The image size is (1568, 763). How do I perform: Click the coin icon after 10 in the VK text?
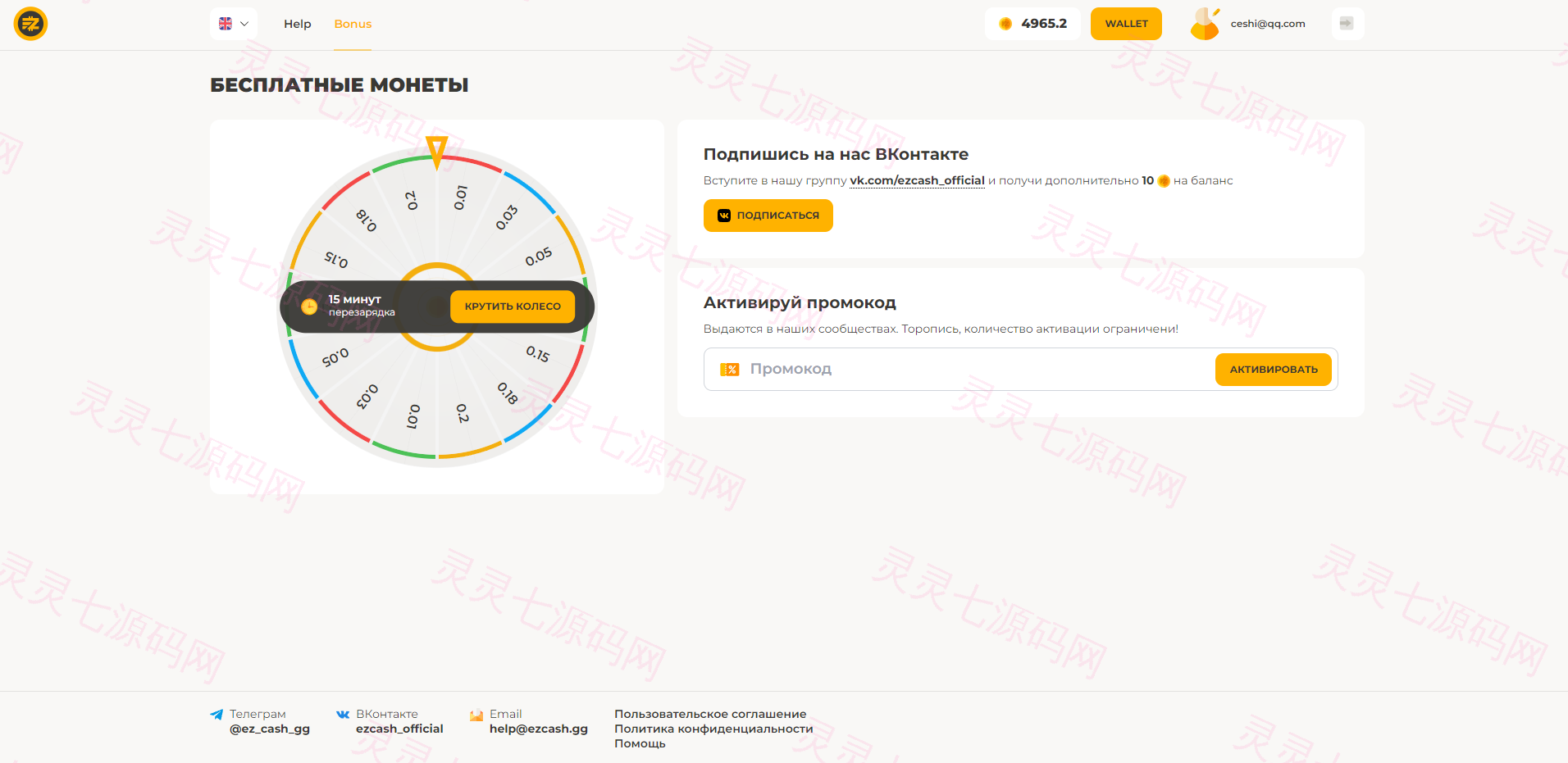[x=1164, y=181]
